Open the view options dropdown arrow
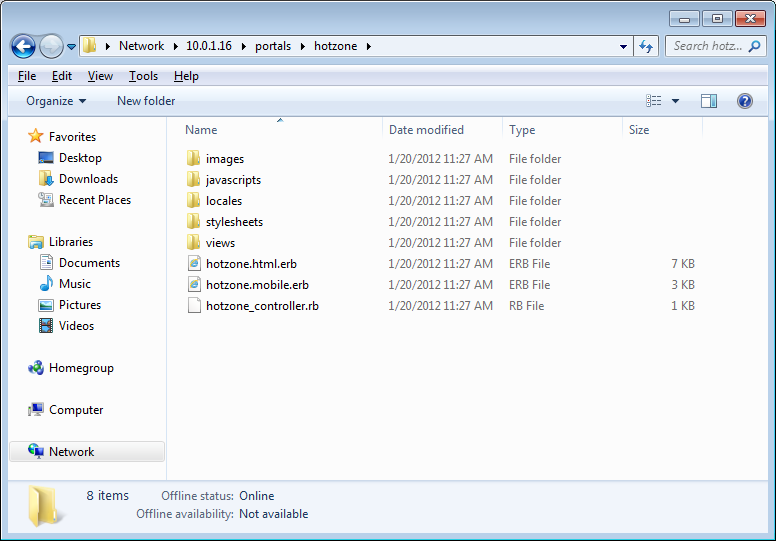This screenshot has width=776, height=541. [x=676, y=101]
